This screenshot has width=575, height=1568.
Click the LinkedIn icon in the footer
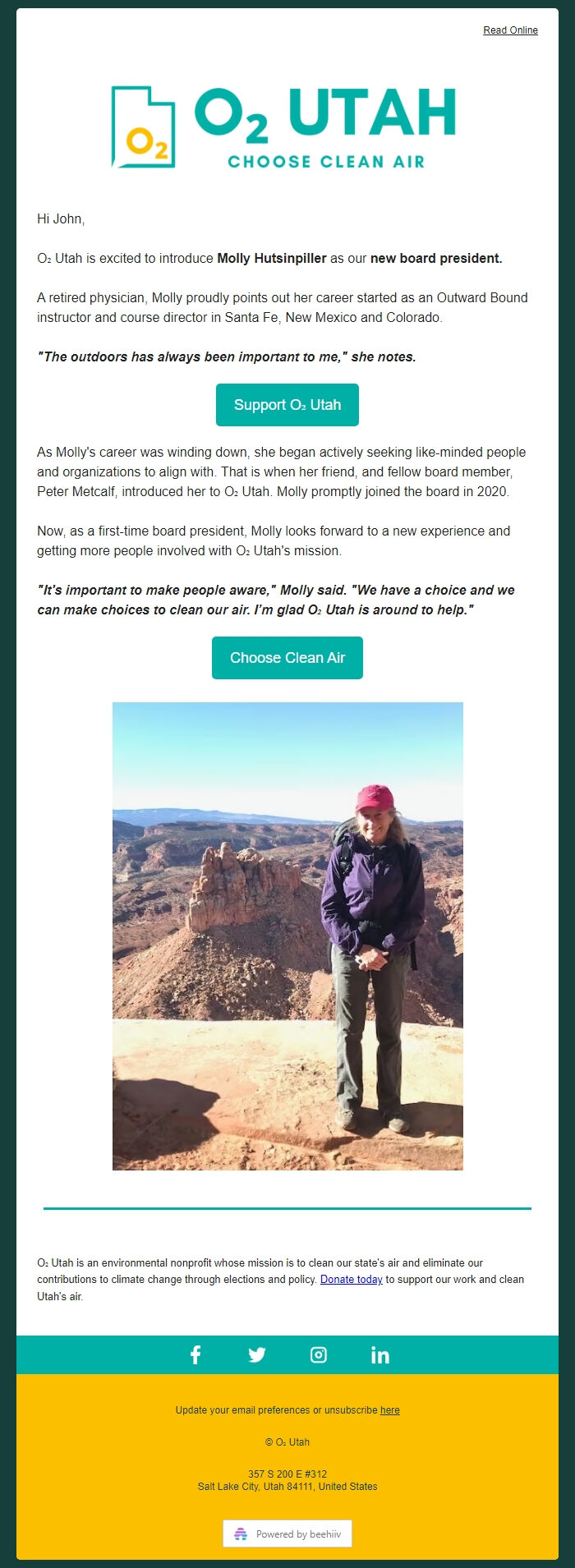point(380,1355)
